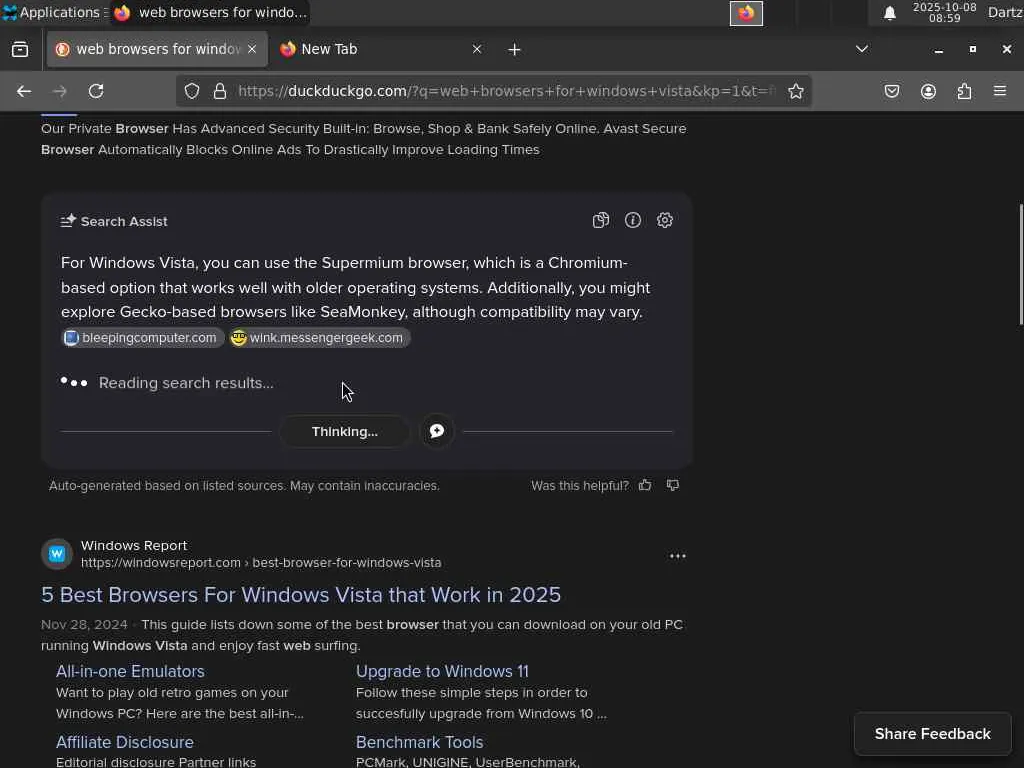Open the Firefox account icon

[928, 91]
